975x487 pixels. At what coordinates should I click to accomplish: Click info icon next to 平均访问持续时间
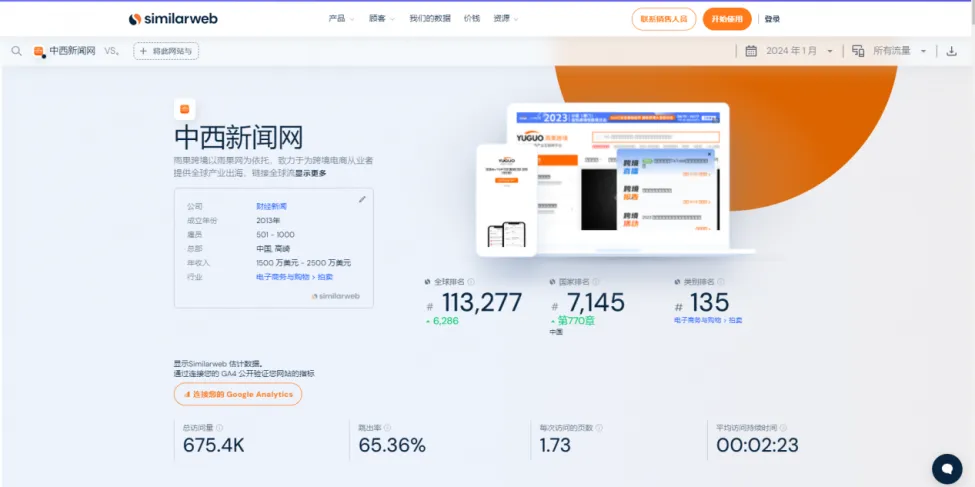pyautogui.click(x=783, y=428)
